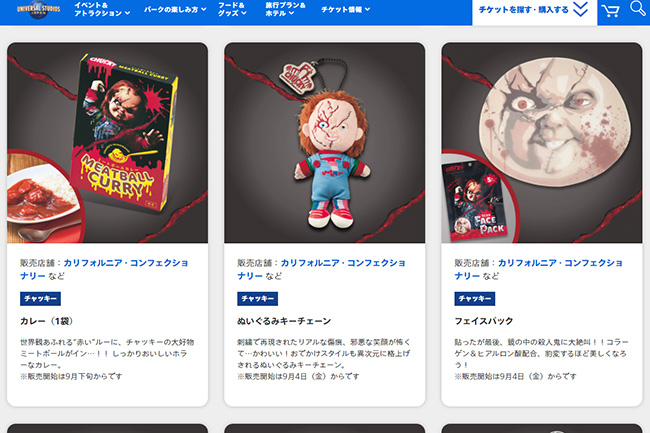Open the shopping cart icon
The image size is (650, 433).
coord(610,11)
